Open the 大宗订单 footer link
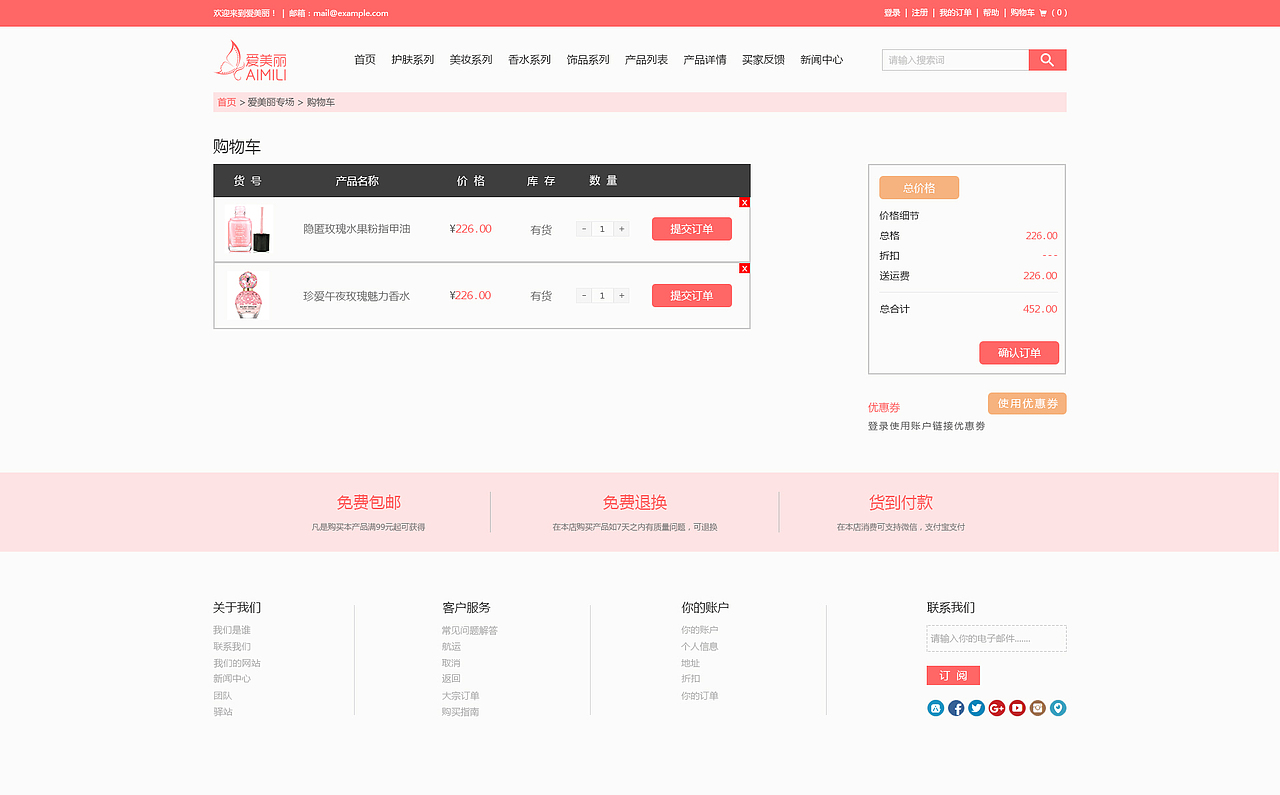 [x=461, y=696]
